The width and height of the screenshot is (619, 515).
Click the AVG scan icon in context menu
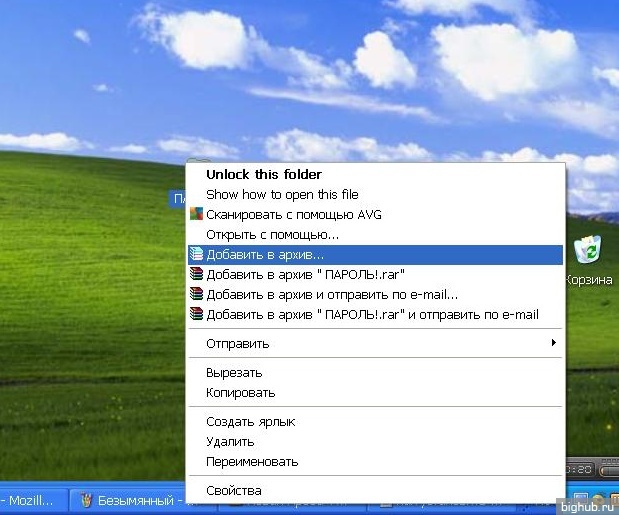point(197,214)
